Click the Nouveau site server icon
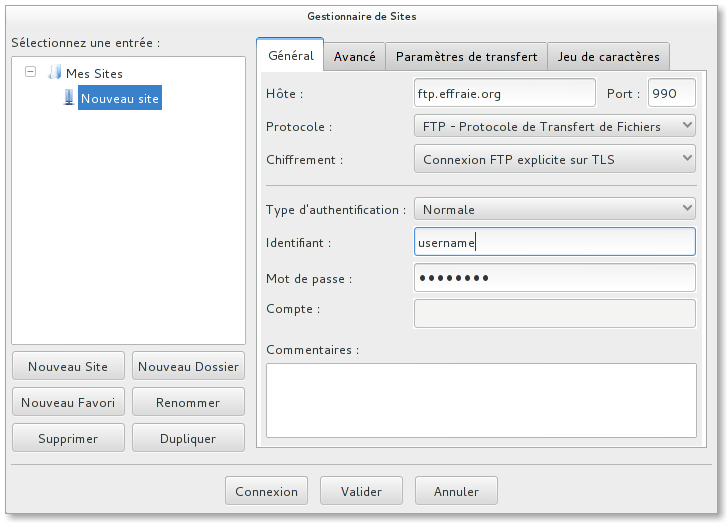 [68, 98]
